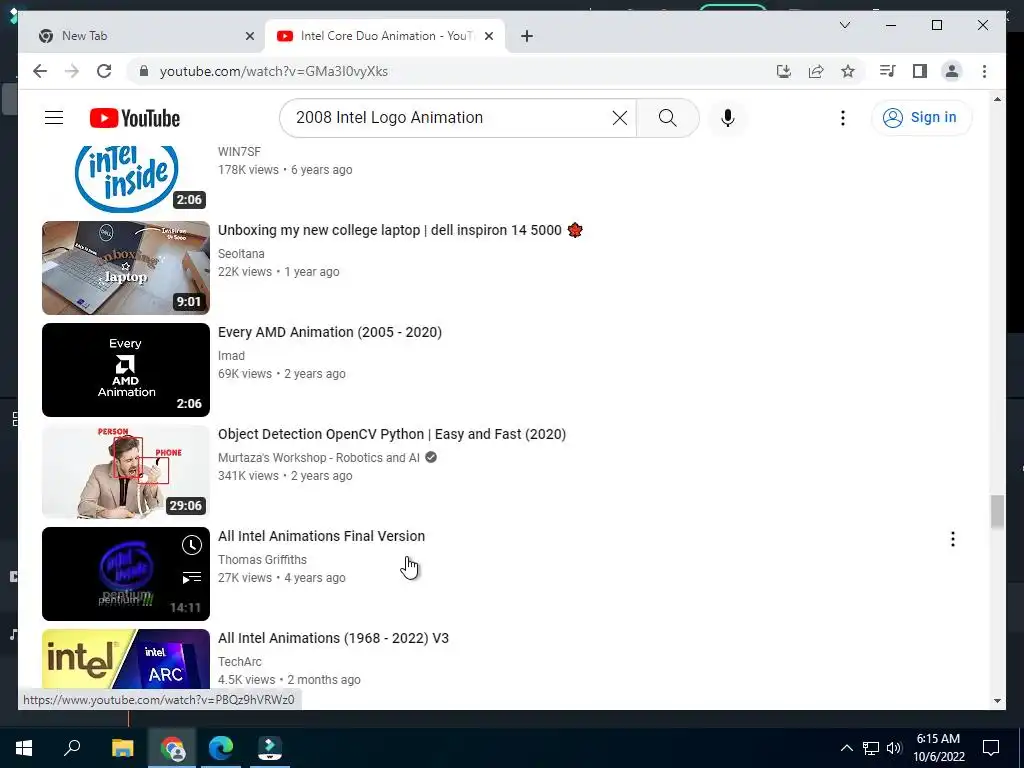Open the Filmora app in the taskbar

[x=270, y=748]
